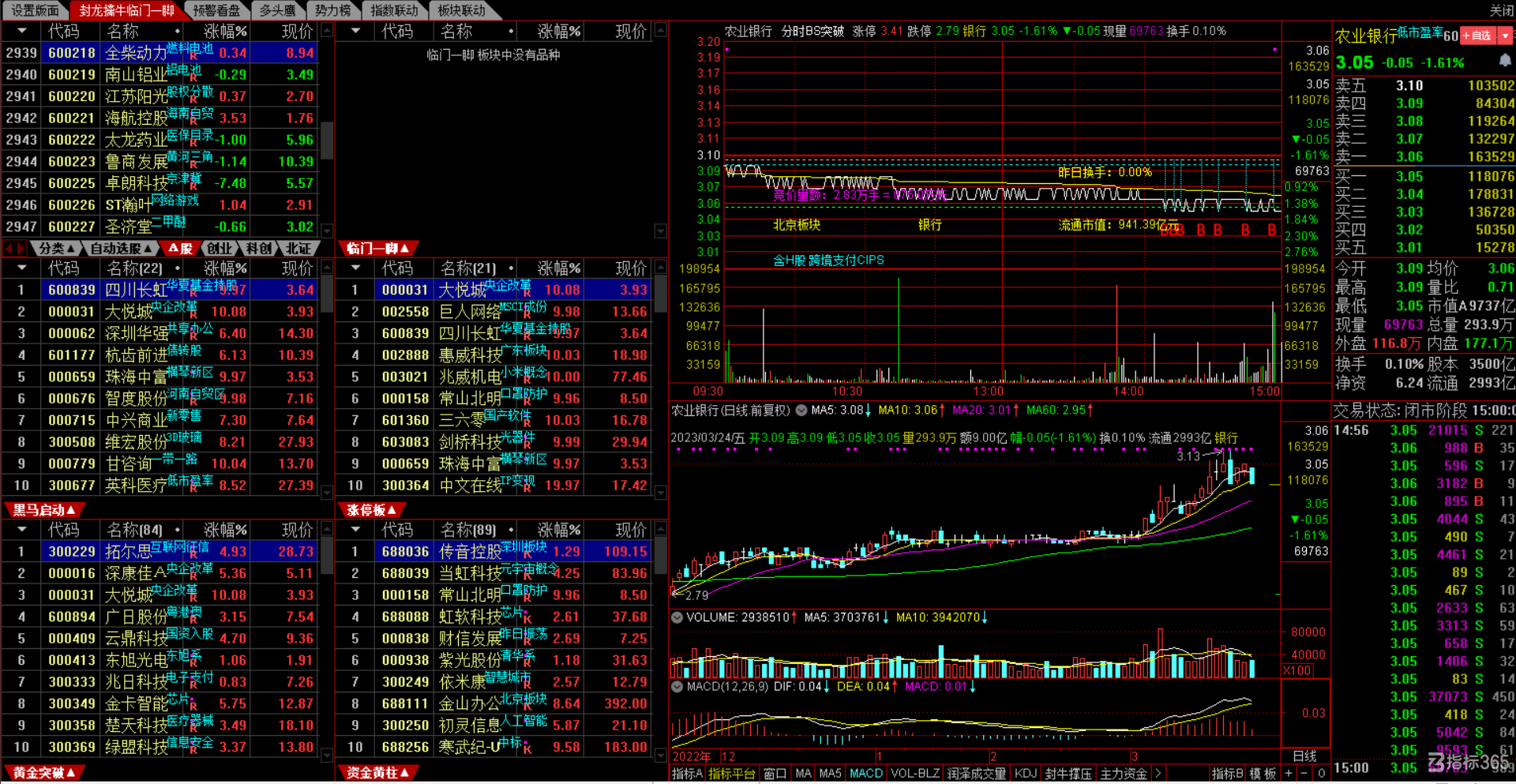Select the KDJ indicator tab
1516x784 pixels.
coord(1026,774)
